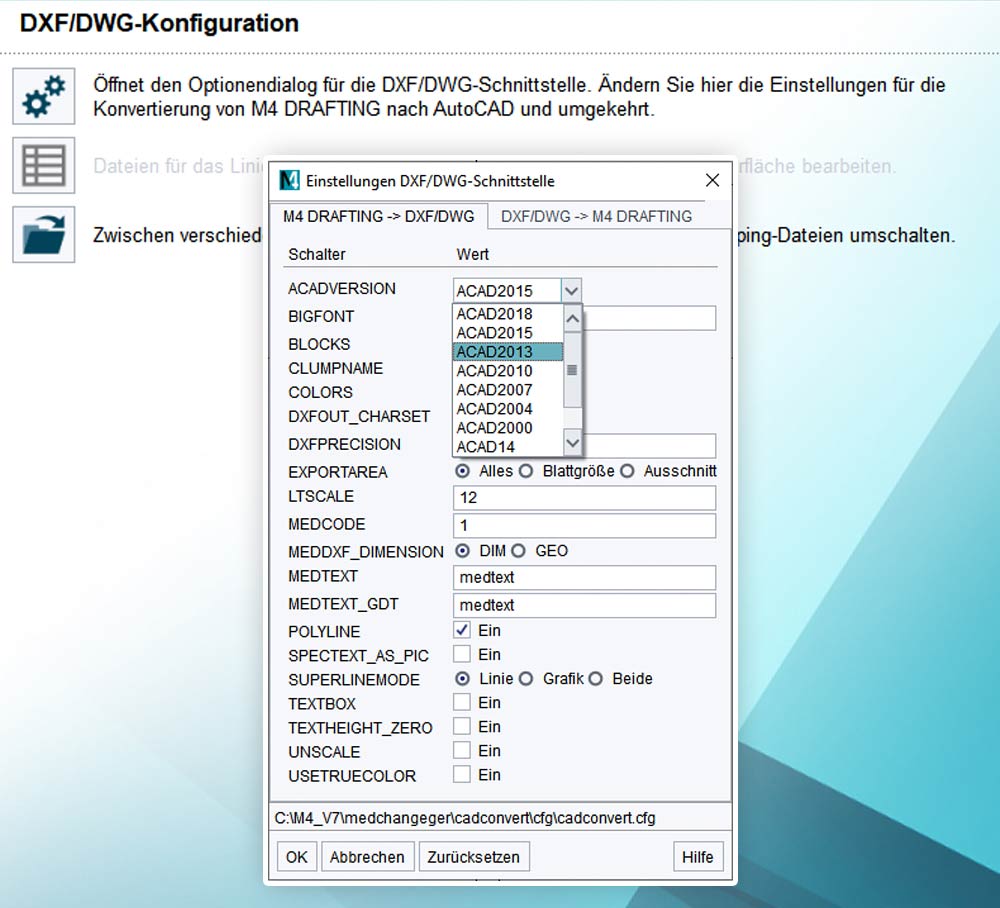
Task: Click the COLORS label
Action: [x=320, y=392]
